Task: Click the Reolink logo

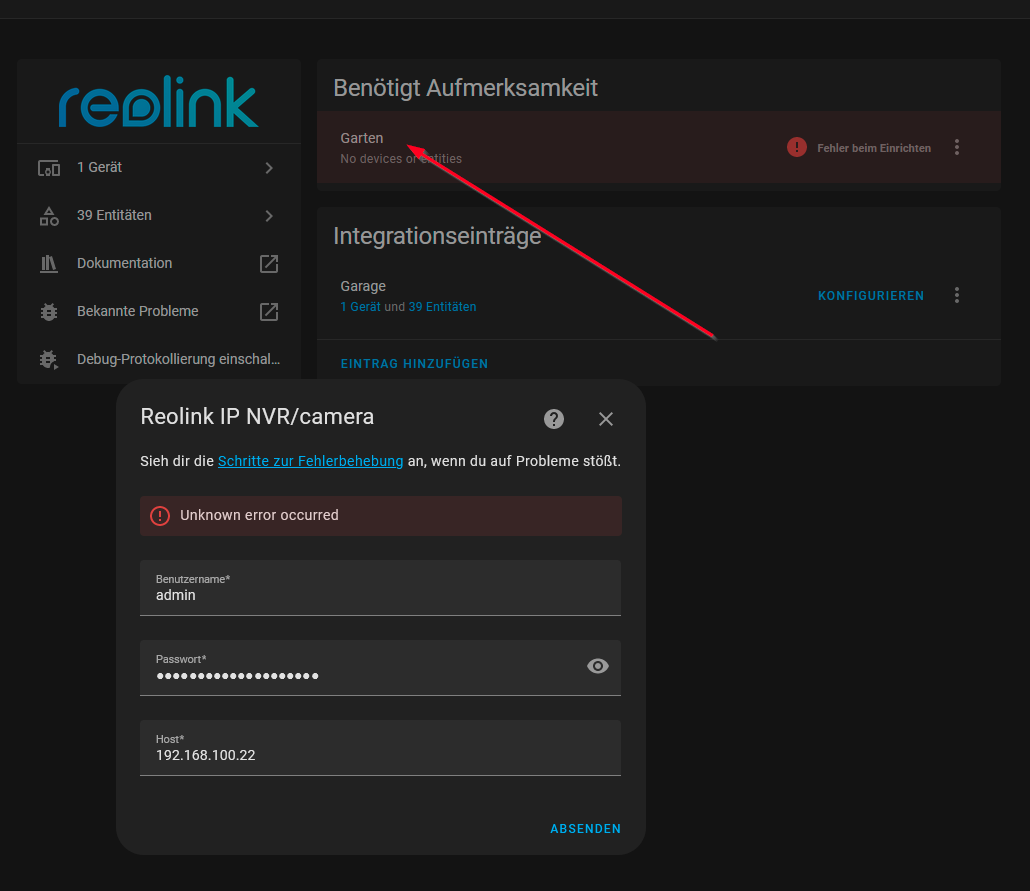Action: [158, 101]
